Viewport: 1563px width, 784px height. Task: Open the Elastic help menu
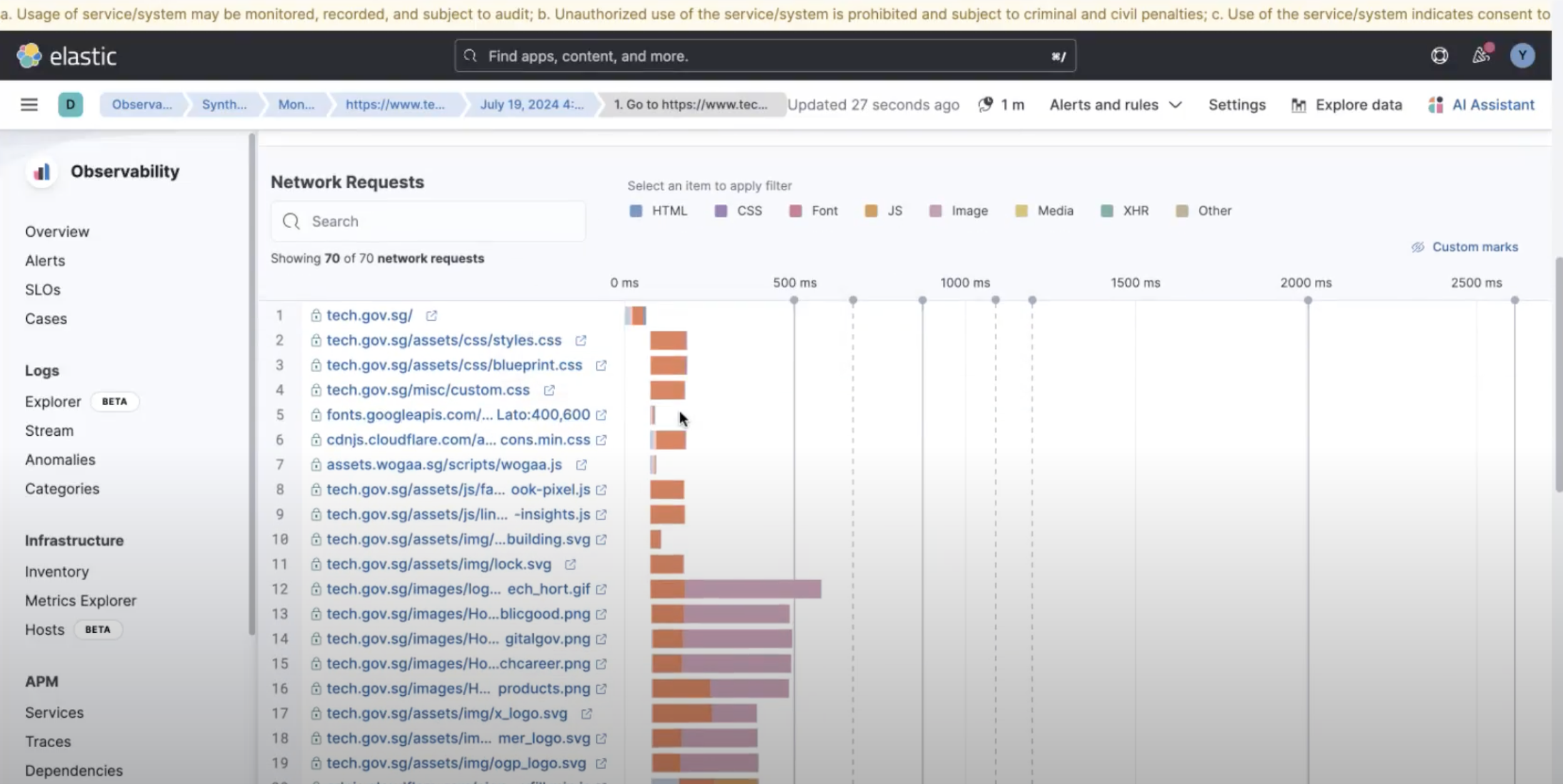(x=1440, y=55)
